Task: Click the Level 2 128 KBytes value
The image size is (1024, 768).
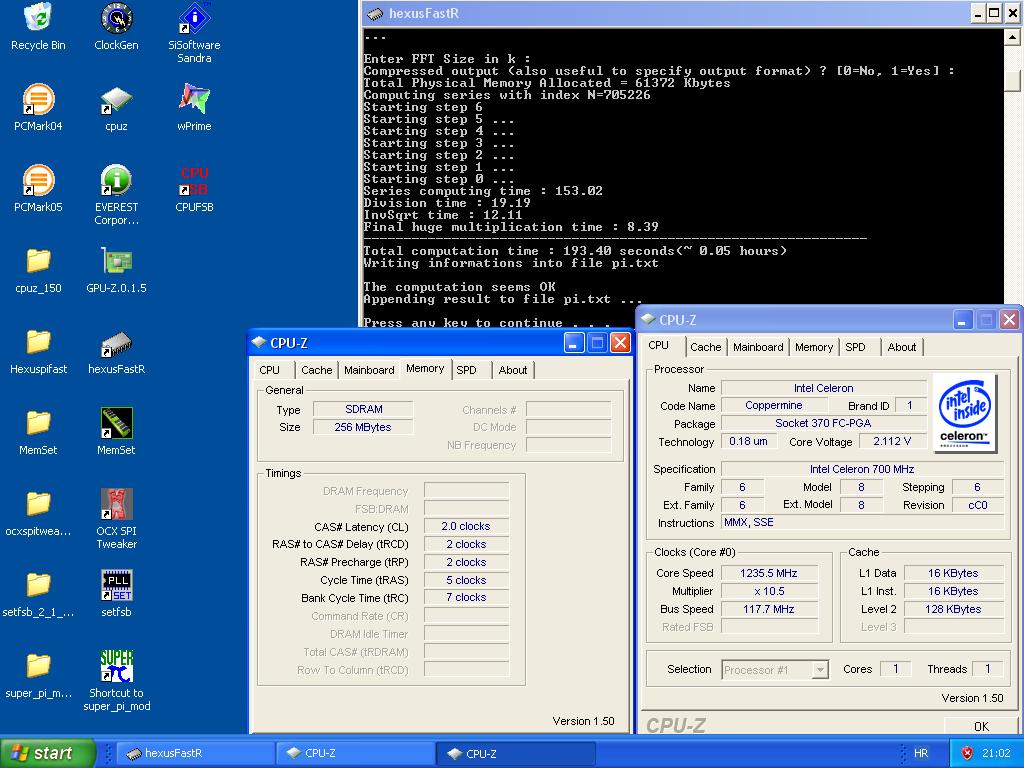Action: pyautogui.click(x=953, y=609)
